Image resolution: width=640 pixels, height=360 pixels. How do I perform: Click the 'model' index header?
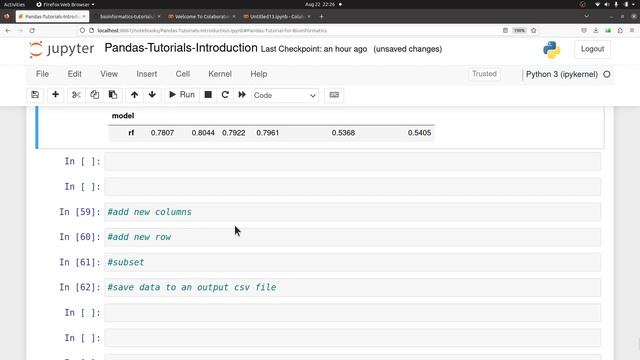coord(123,116)
